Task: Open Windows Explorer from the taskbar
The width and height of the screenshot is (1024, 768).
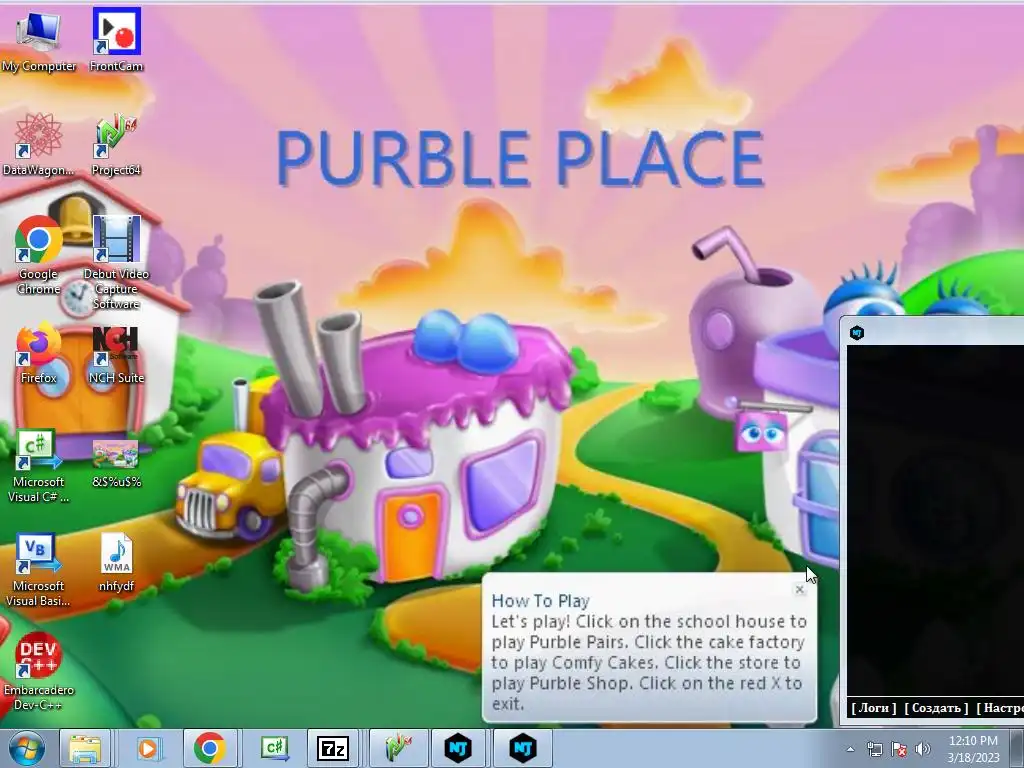Action: 86,748
